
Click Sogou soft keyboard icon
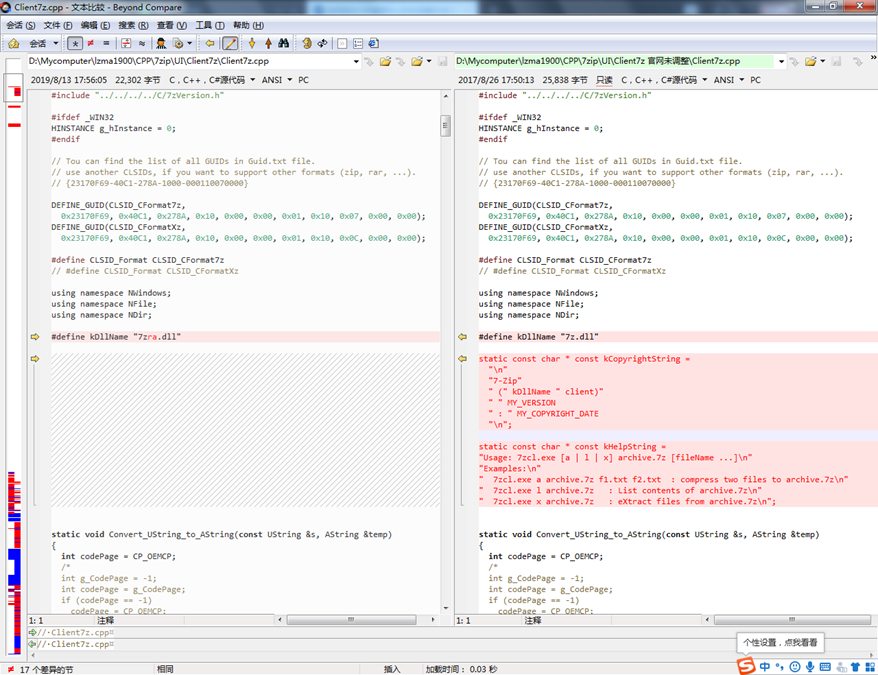click(825, 667)
